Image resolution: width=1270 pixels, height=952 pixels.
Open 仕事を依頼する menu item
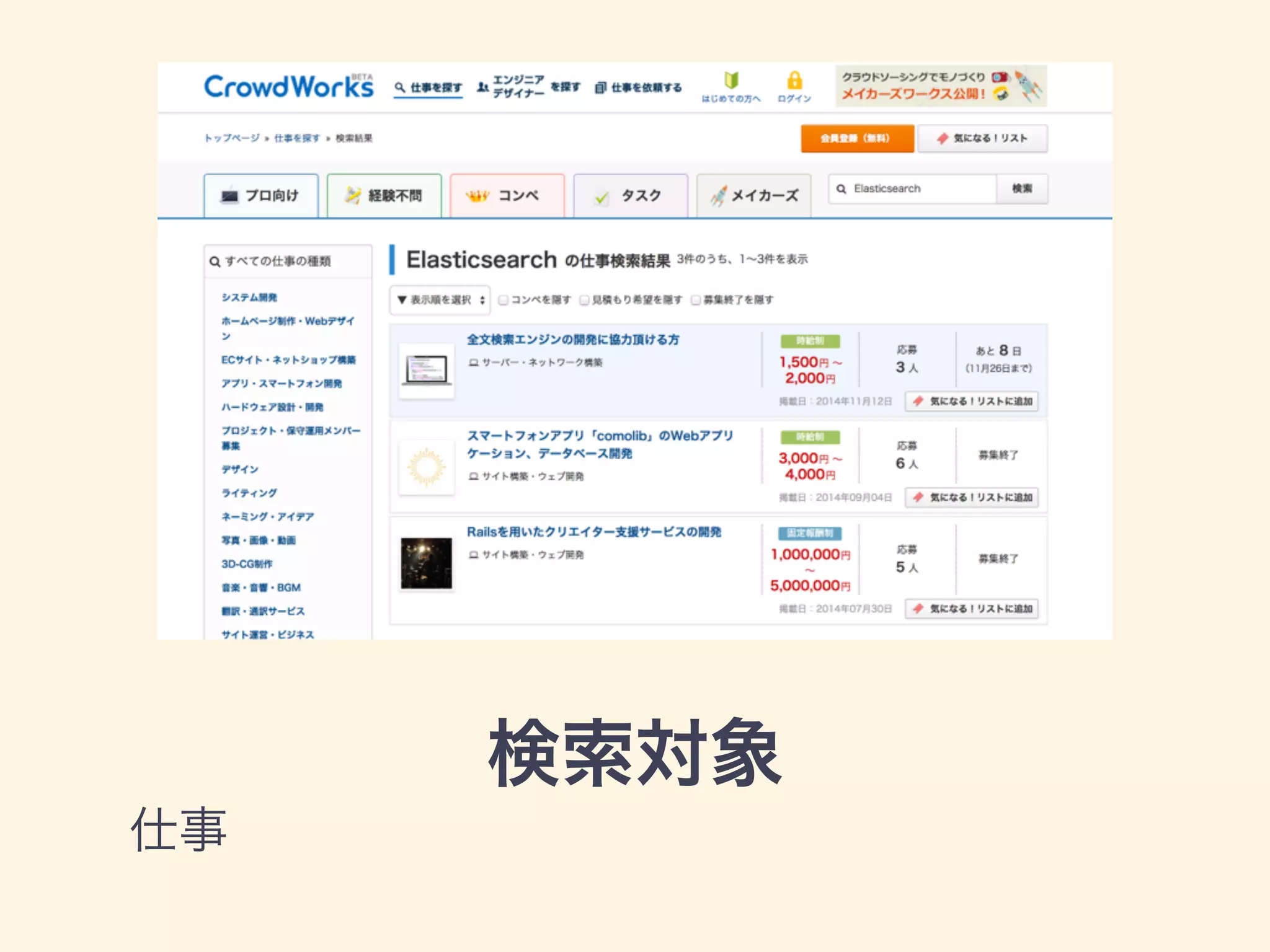coord(638,87)
